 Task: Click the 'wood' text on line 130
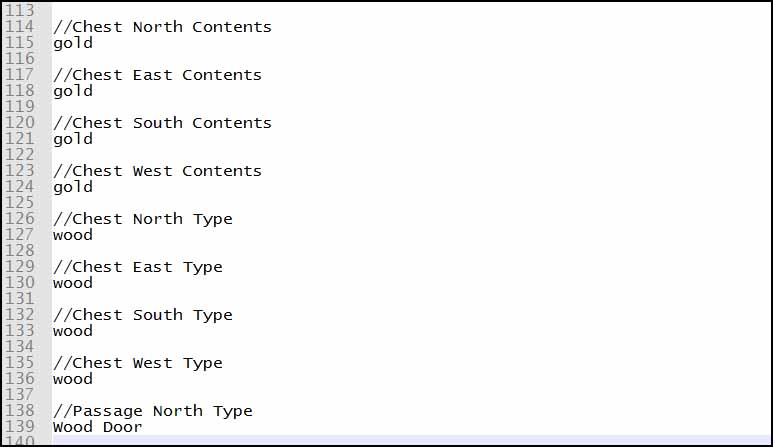(73, 283)
